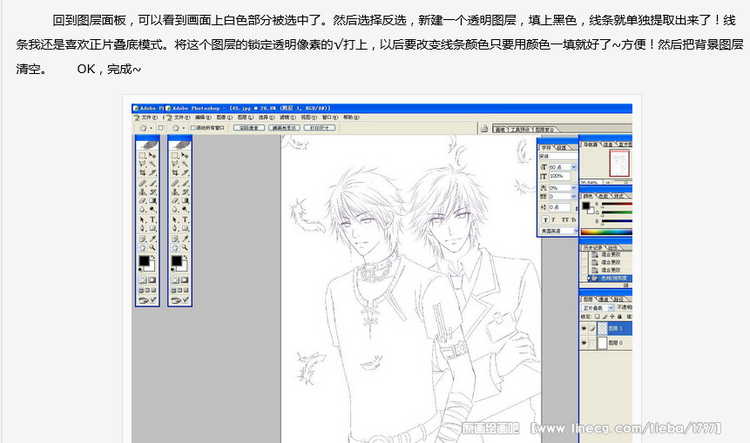Swap foreground and background colors in the second toolbox
The width and height of the screenshot is (750, 443).
click(186, 257)
